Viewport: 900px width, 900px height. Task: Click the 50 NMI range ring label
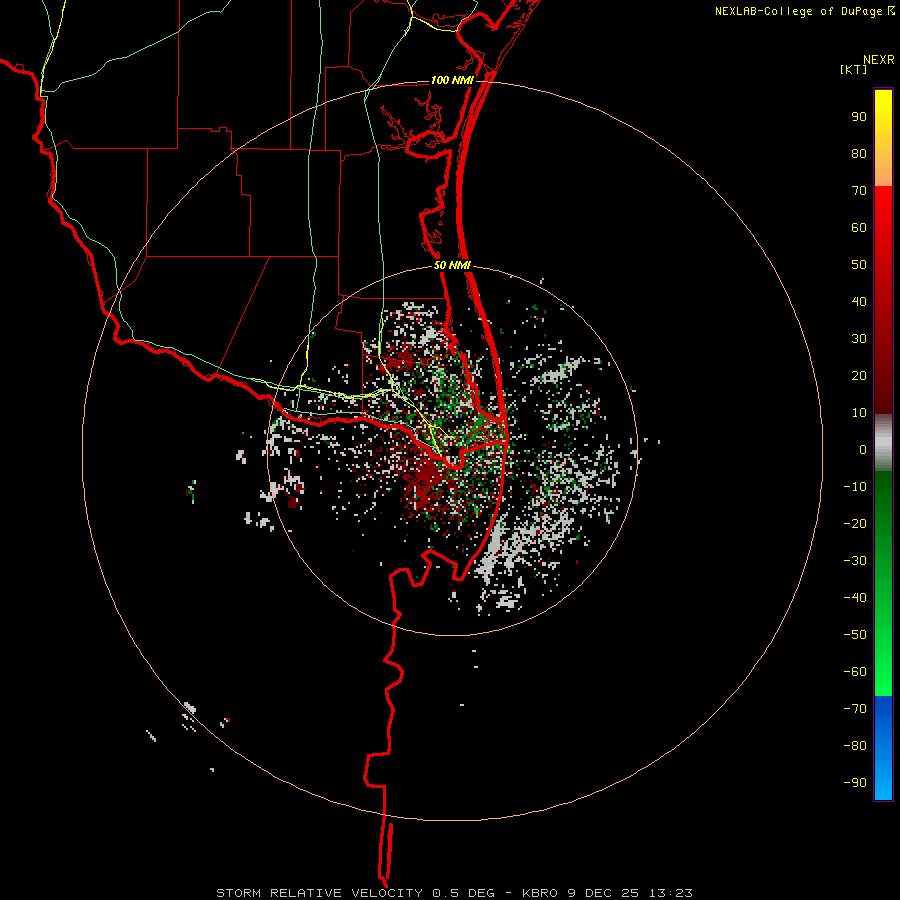coord(452,265)
